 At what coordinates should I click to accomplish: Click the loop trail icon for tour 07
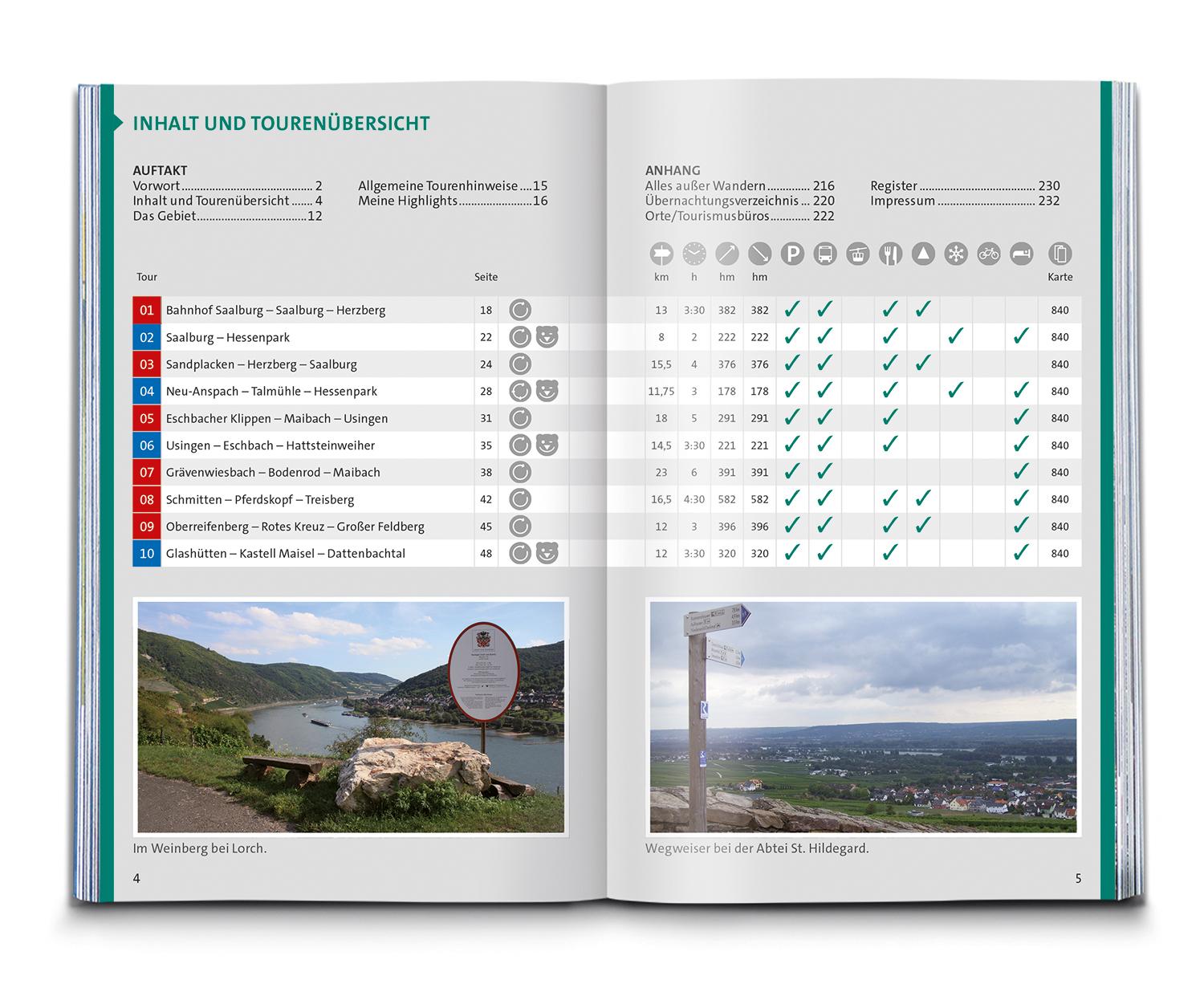(x=520, y=472)
